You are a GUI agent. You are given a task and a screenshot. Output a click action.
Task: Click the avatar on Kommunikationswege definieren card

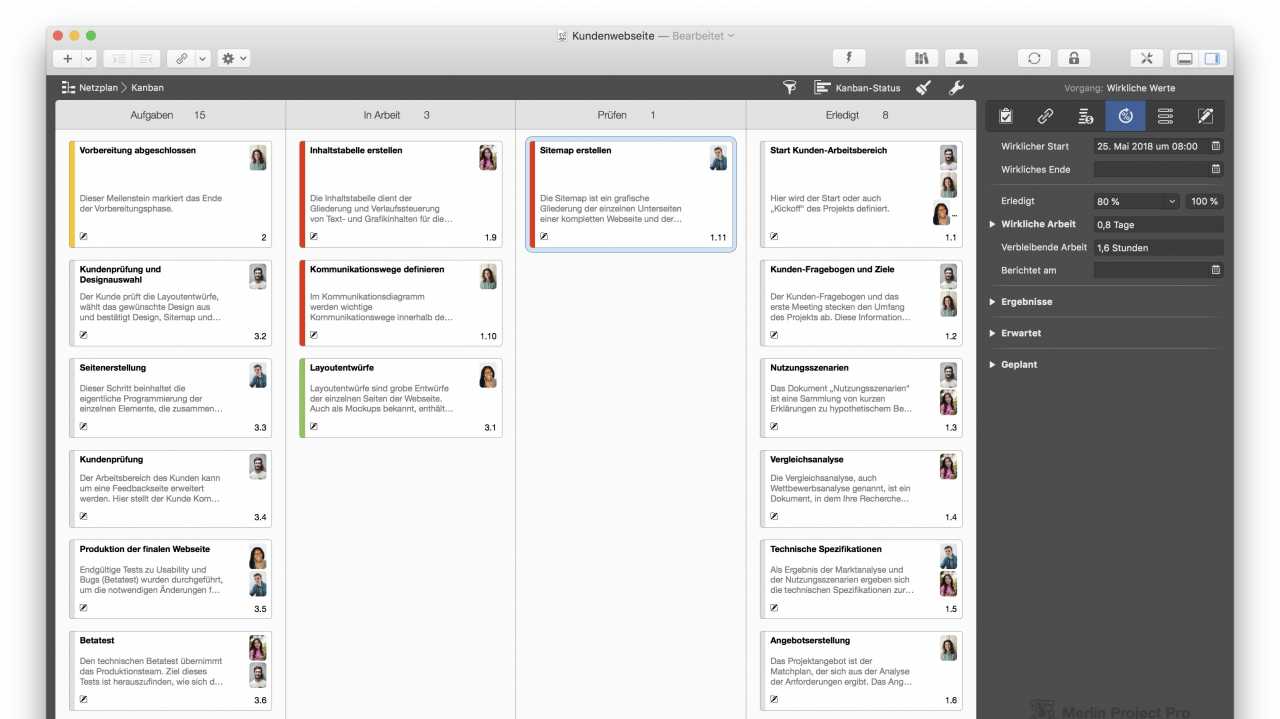[x=488, y=277]
